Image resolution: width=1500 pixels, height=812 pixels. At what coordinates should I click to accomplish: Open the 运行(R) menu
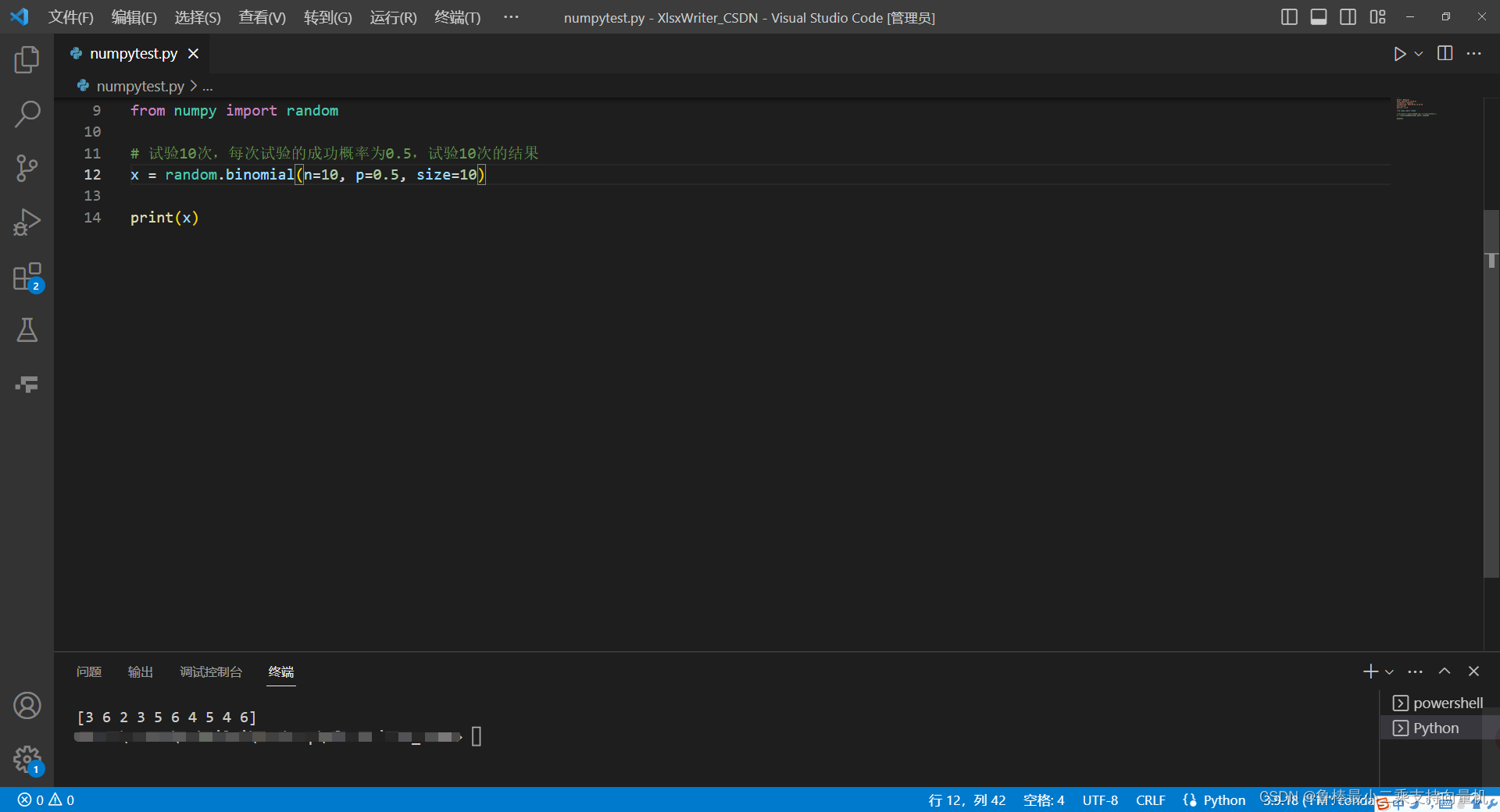click(393, 17)
